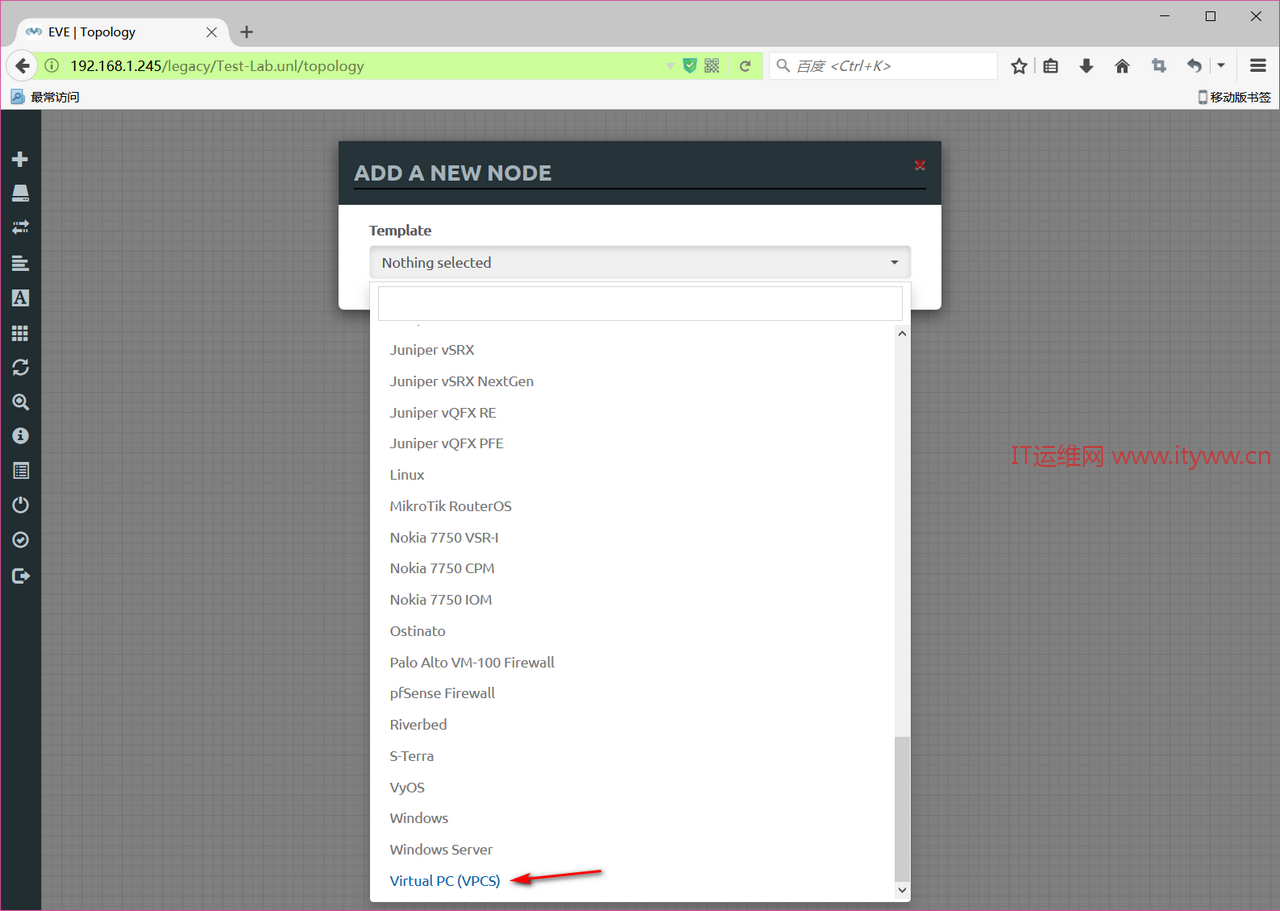Click the QR code icon in address bar
The width and height of the screenshot is (1280, 911).
(x=712, y=66)
